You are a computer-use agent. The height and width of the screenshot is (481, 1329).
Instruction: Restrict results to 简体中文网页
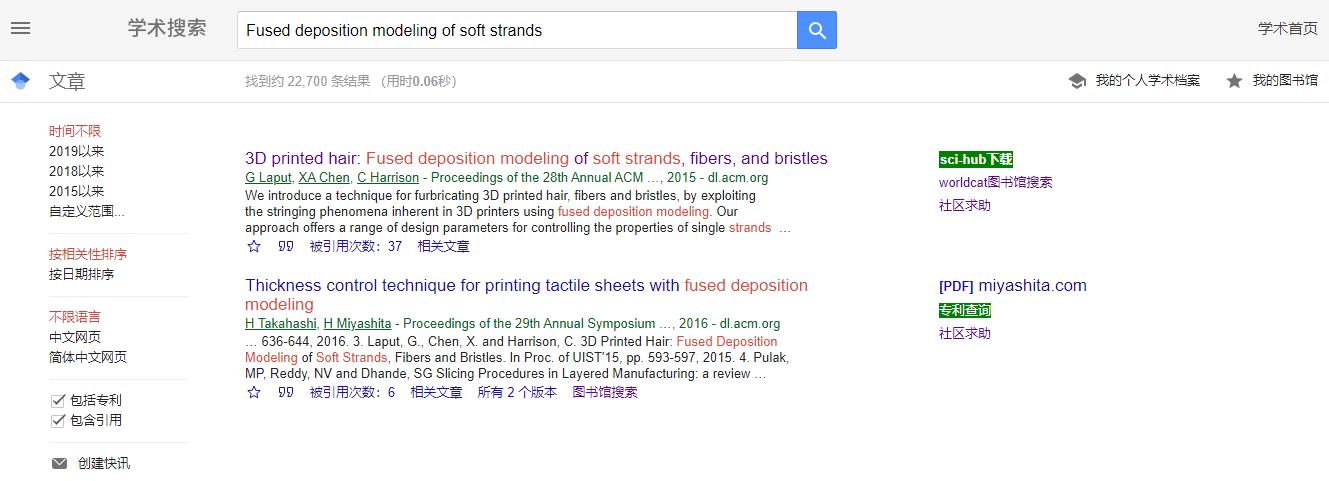click(88, 357)
